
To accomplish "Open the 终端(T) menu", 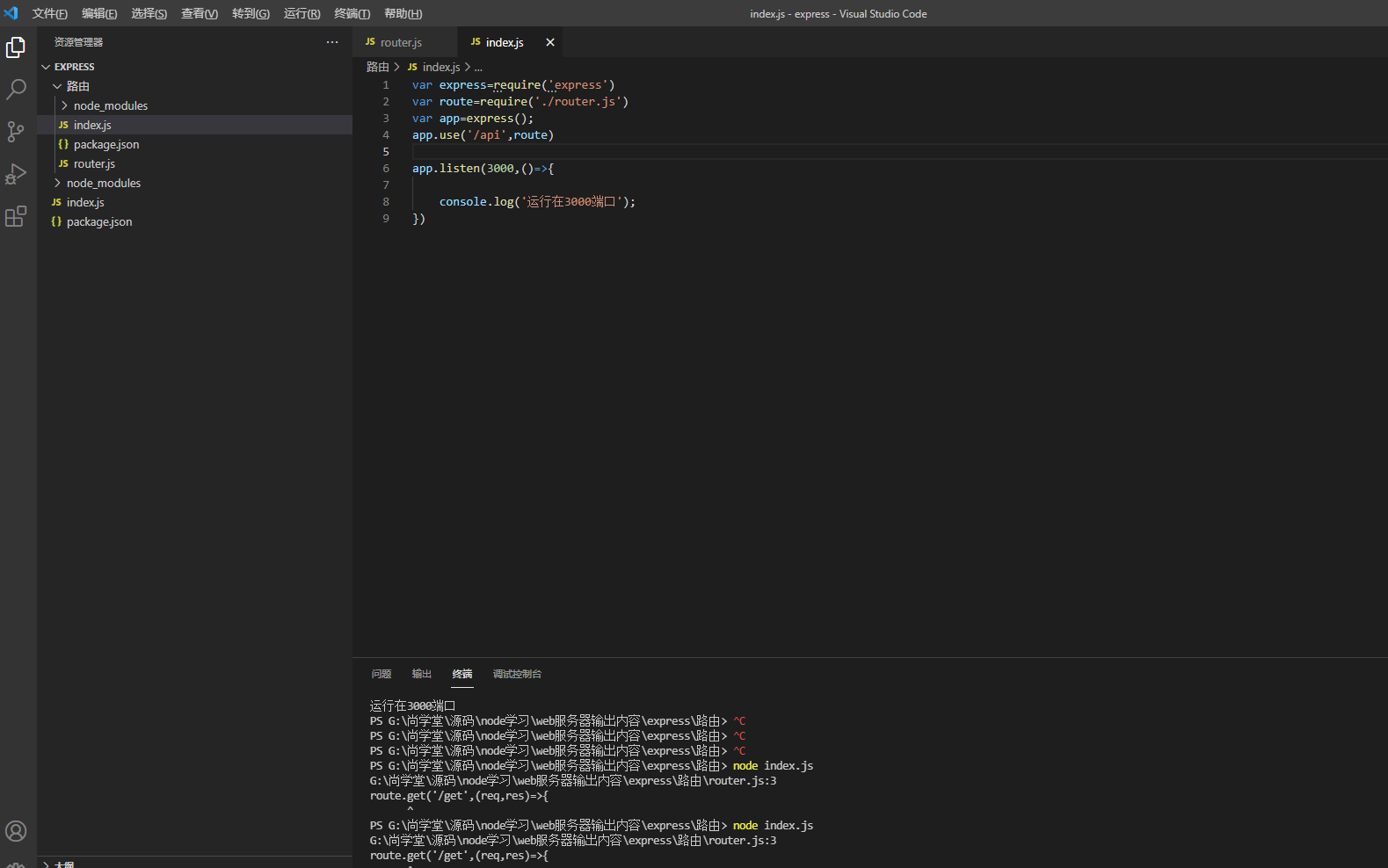I will (x=352, y=13).
